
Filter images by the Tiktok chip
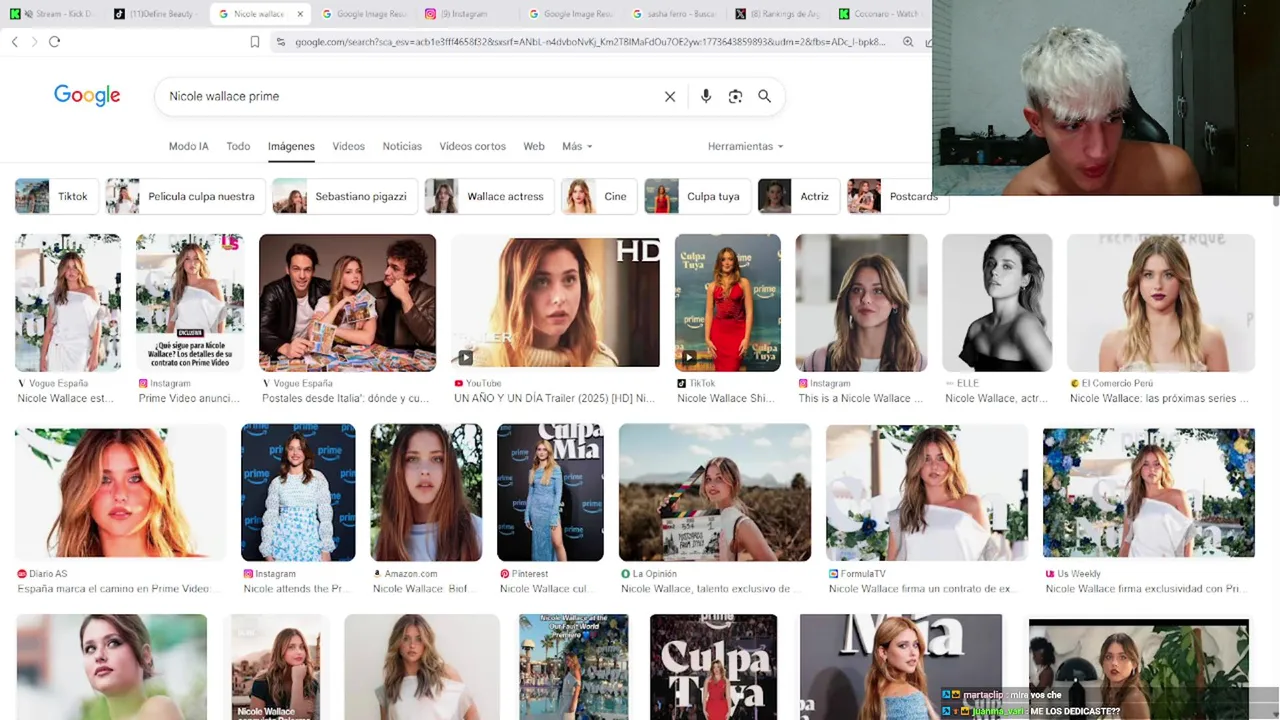pos(57,196)
